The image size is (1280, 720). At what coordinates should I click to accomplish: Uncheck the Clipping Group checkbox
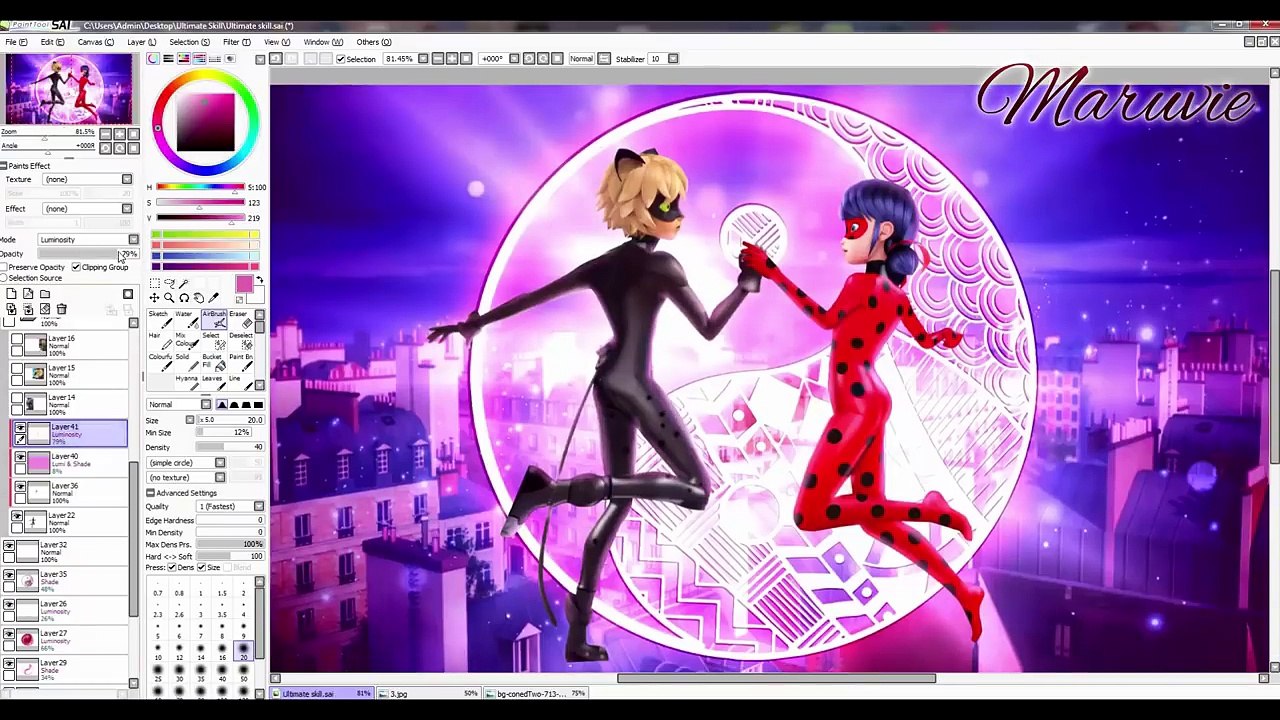coord(76,268)
